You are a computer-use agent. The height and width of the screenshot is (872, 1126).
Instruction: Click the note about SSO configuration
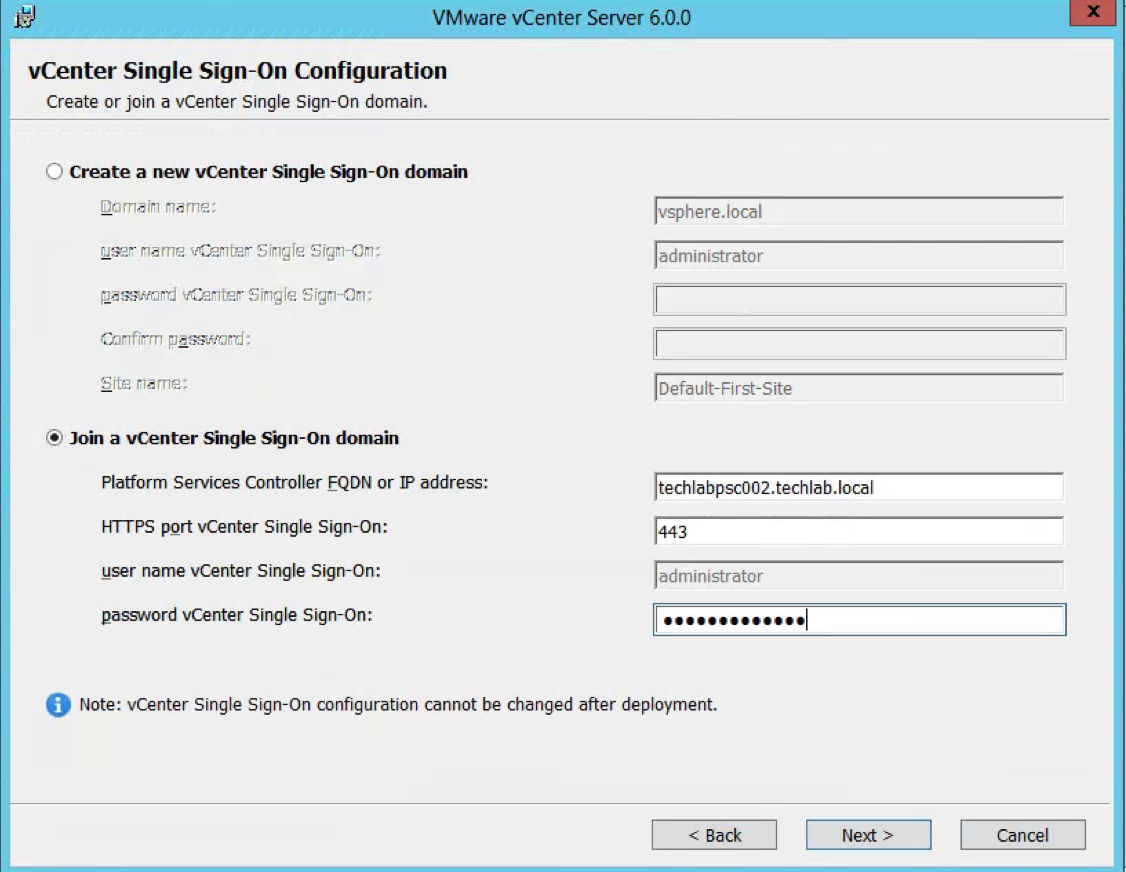(398, 705)
